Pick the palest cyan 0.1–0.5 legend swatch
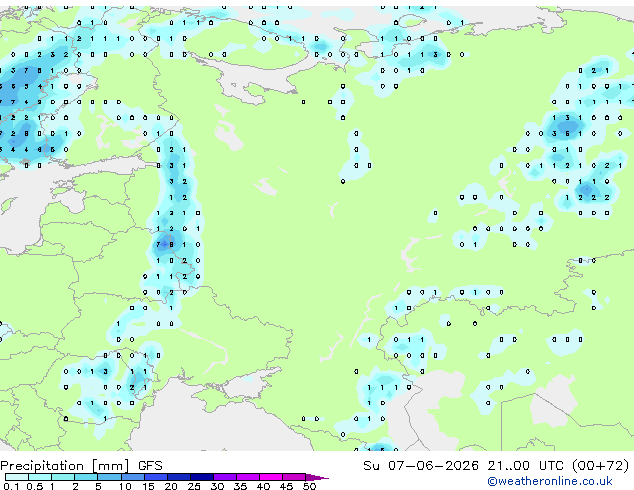634x490 pixels. point(17,477)
